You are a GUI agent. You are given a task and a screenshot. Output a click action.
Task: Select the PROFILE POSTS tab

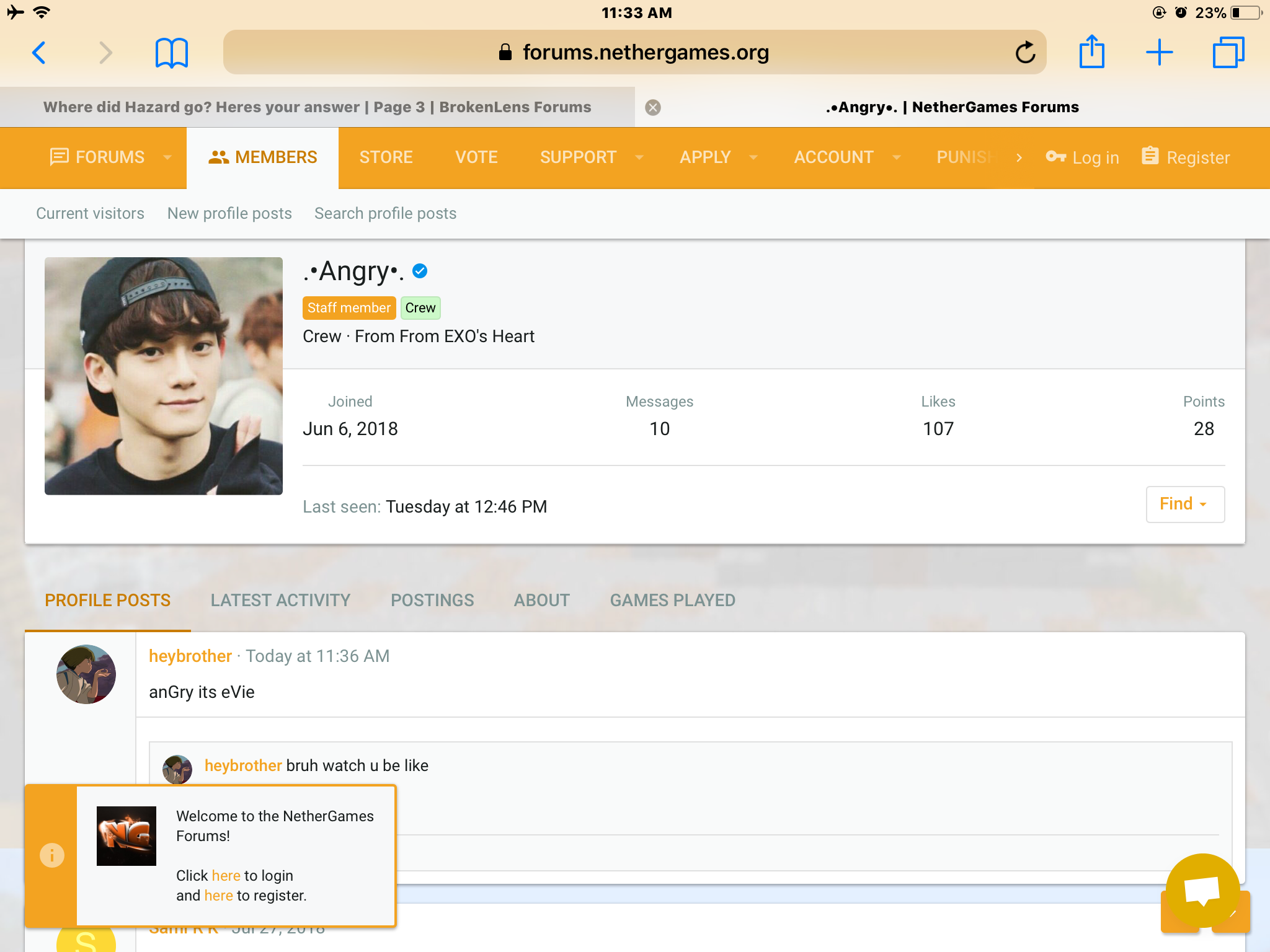coord(108,601)
